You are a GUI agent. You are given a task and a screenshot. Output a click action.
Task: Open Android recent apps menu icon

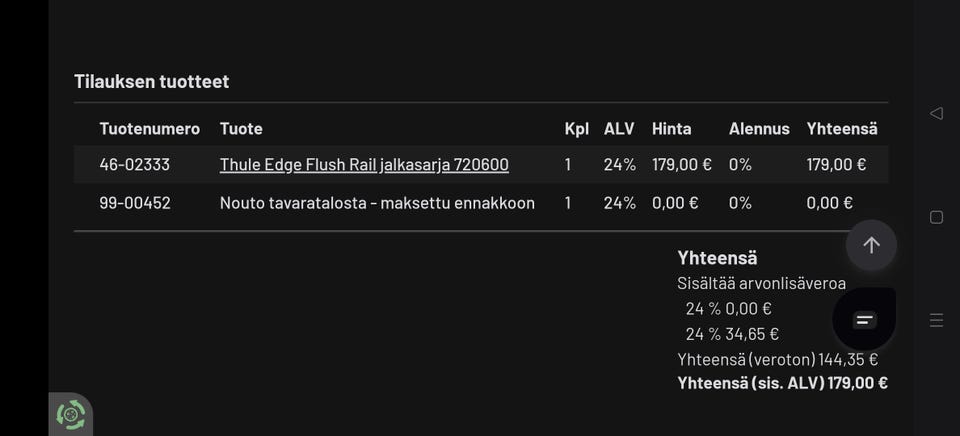point(937,320)
